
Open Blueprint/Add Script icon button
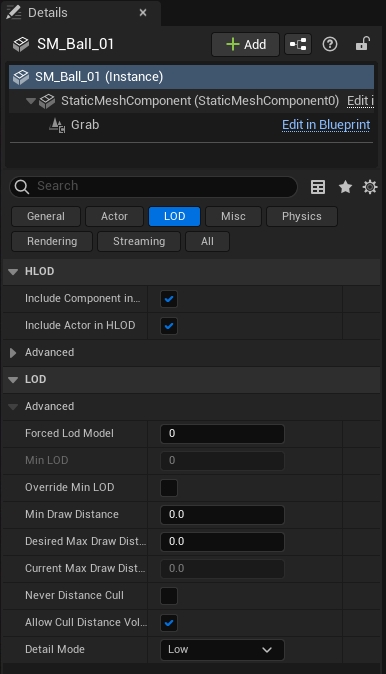(298, 44)
